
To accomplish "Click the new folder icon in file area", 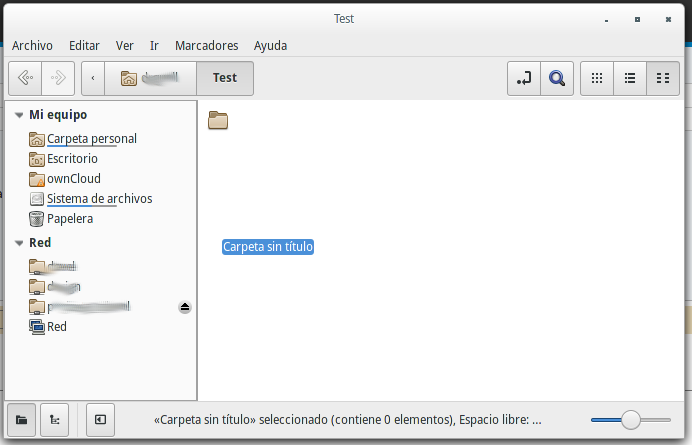I will tap(218, 121).
